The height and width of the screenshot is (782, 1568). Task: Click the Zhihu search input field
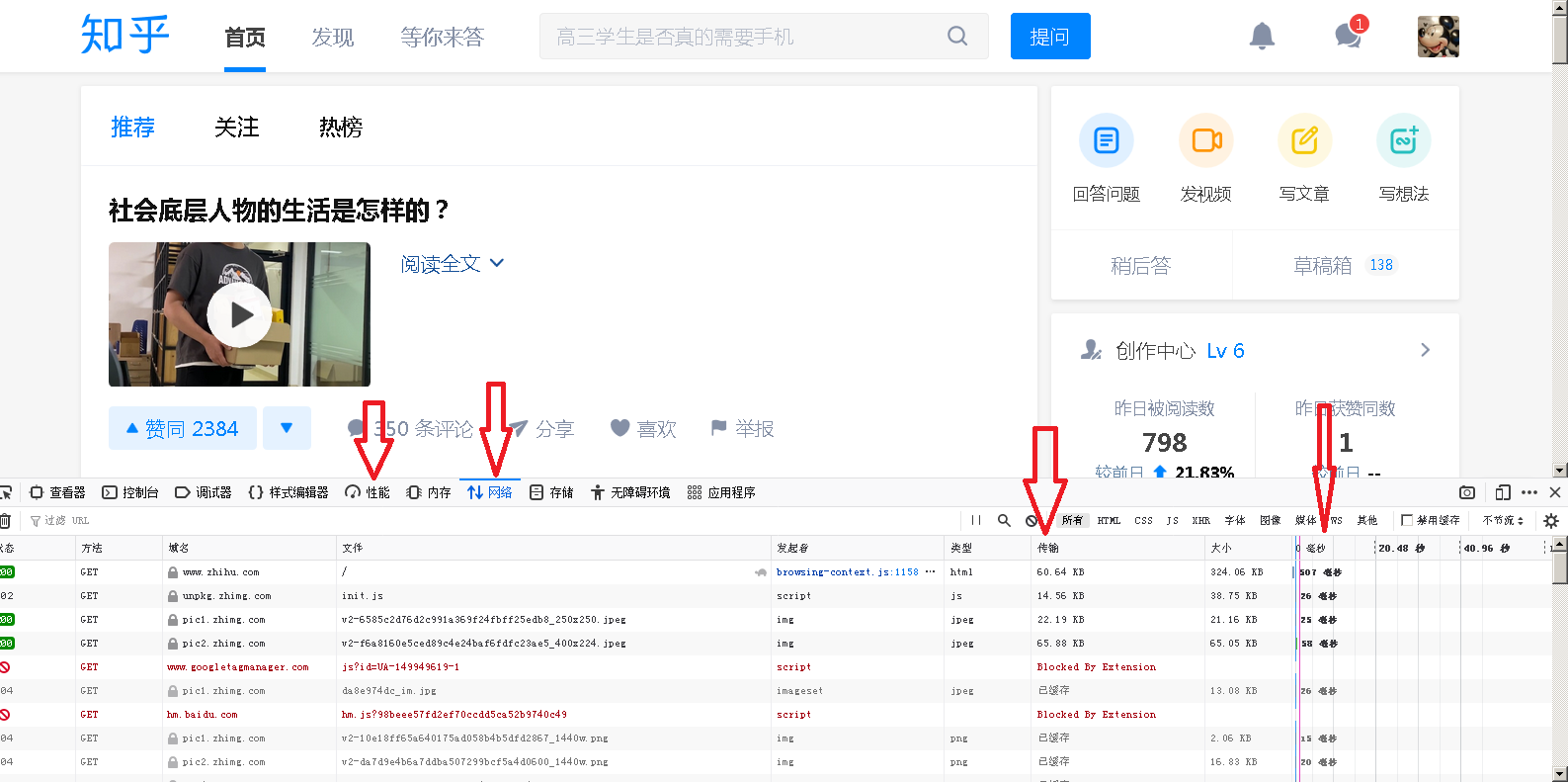(746, 37)
